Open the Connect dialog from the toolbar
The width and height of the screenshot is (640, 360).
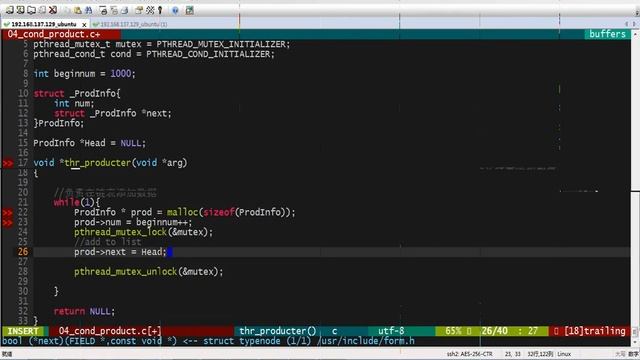9,10
